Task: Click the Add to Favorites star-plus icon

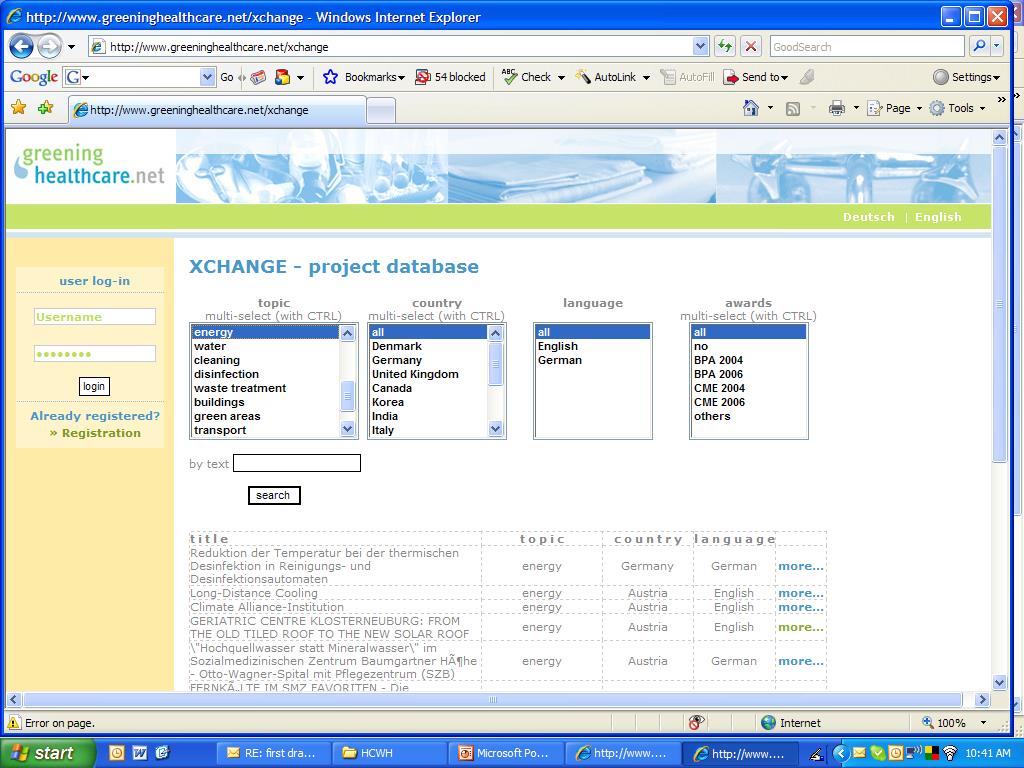Action: pos(45,108)
